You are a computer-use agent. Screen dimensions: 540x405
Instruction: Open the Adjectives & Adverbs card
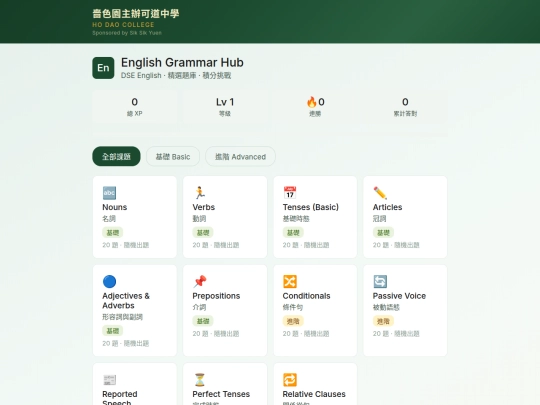(135, 310)
